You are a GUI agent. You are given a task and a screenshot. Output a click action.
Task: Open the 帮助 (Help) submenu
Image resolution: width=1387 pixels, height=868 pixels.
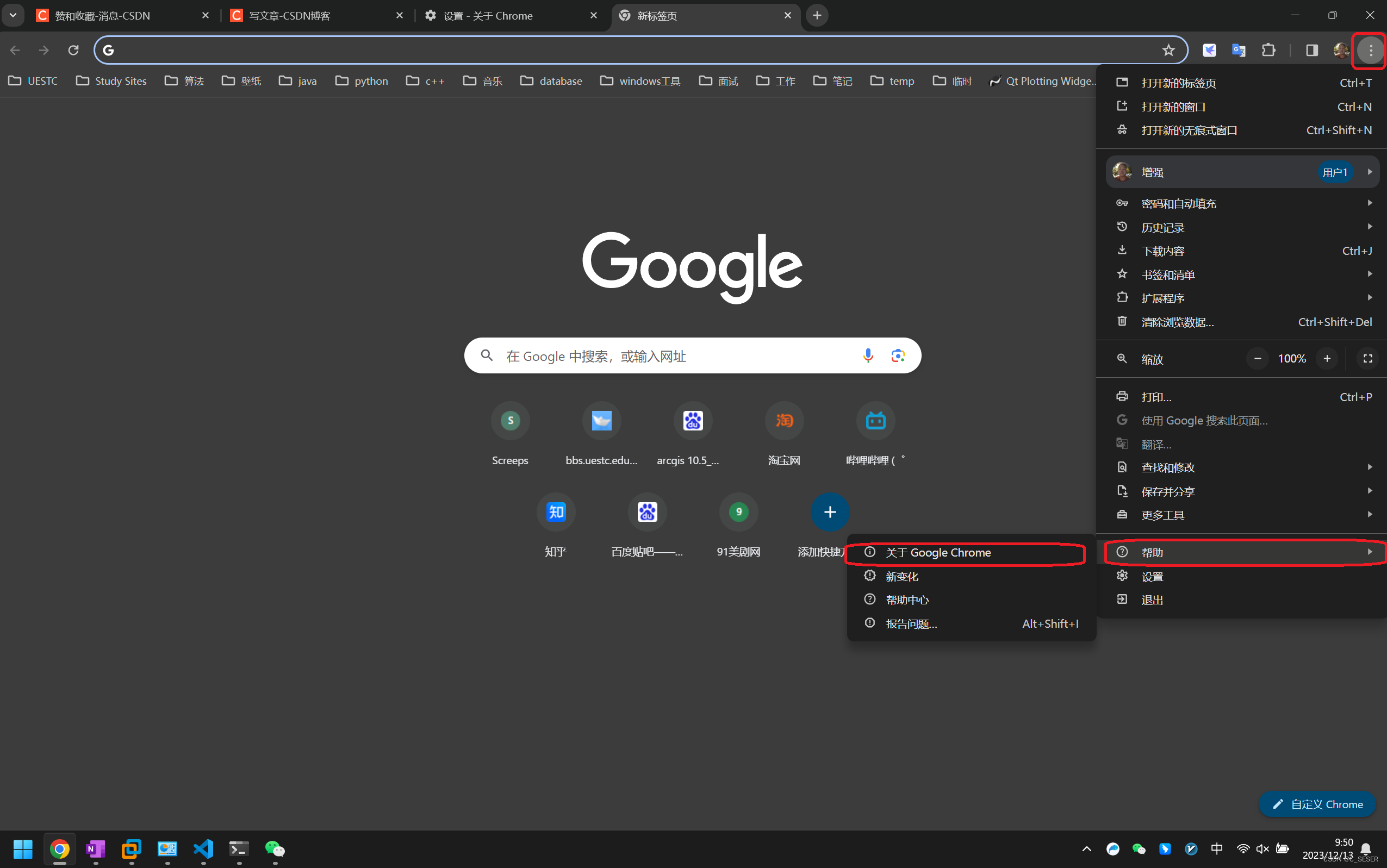(1243, 552)
